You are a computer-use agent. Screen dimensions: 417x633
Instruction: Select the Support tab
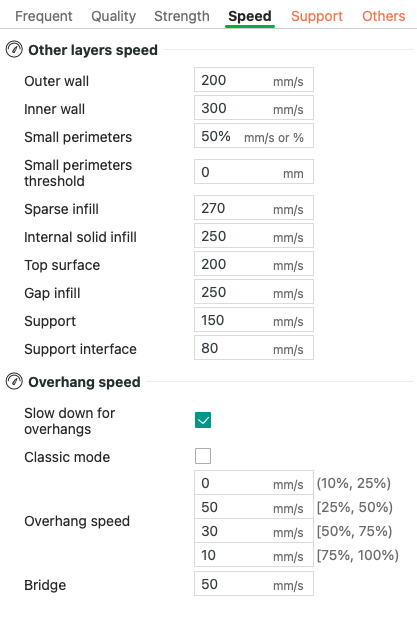(x=316, y=16)
